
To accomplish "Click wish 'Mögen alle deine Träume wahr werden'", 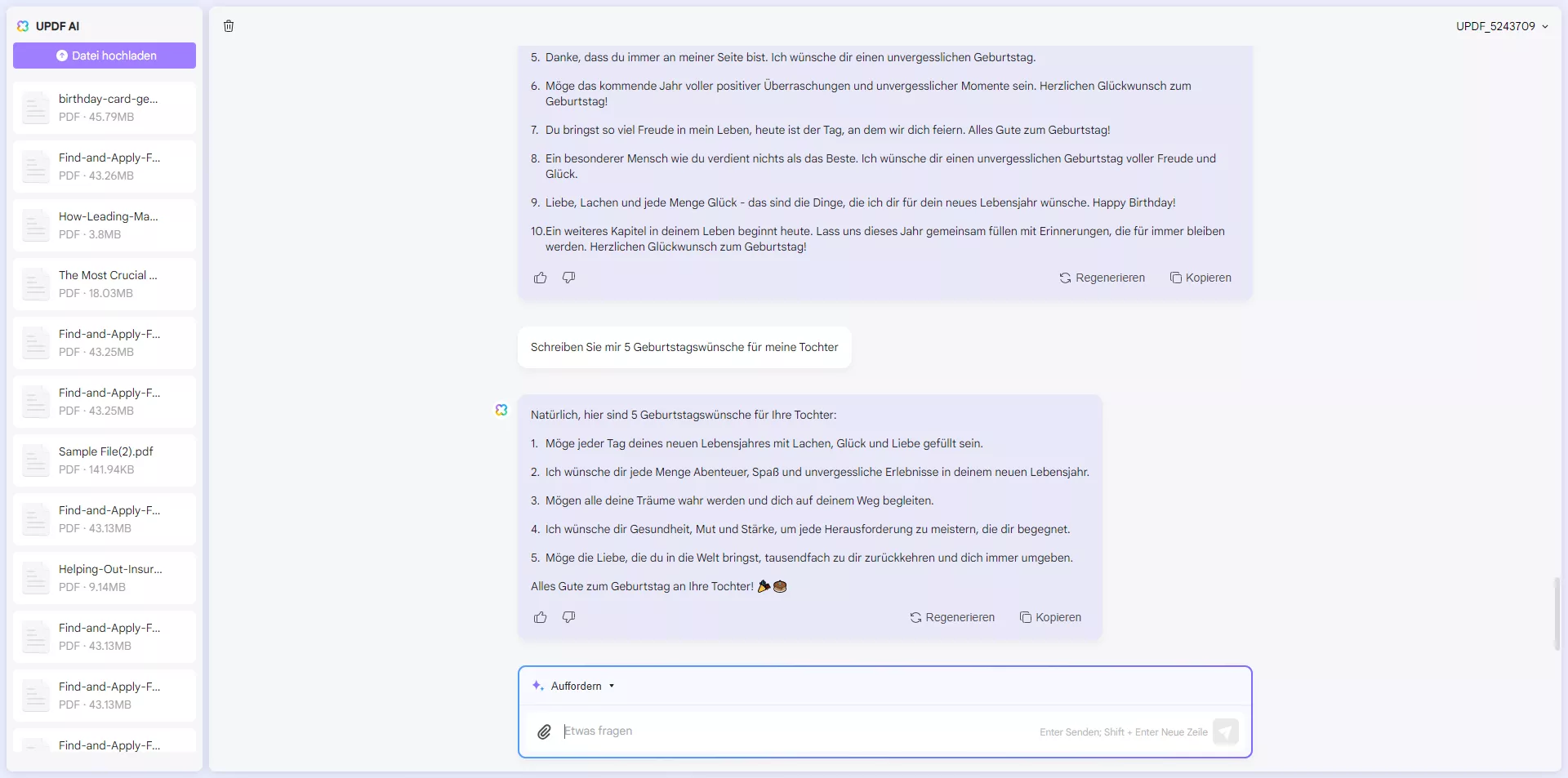I will coord(739,500).
